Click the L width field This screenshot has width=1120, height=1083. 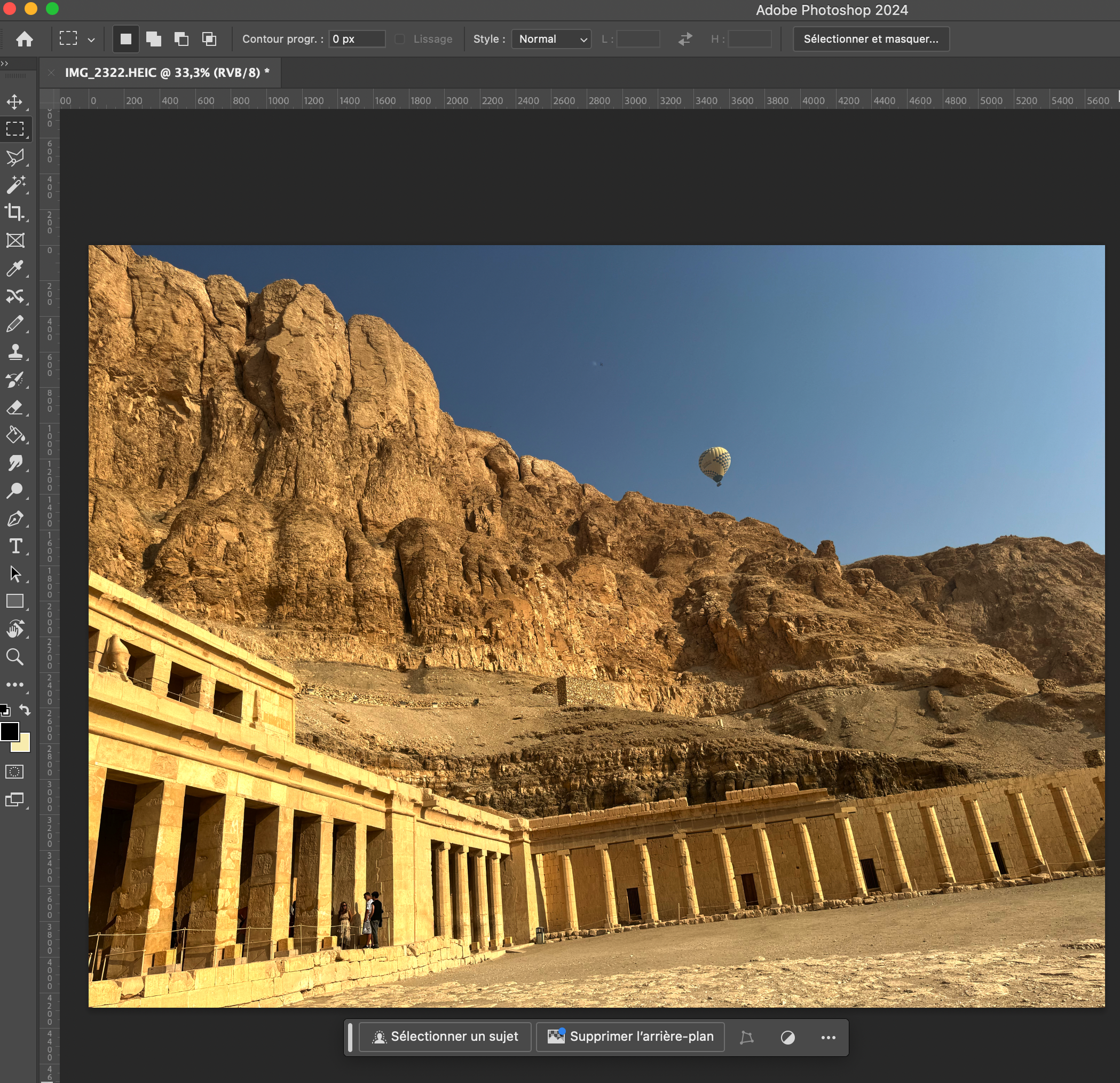pos(638,39)
